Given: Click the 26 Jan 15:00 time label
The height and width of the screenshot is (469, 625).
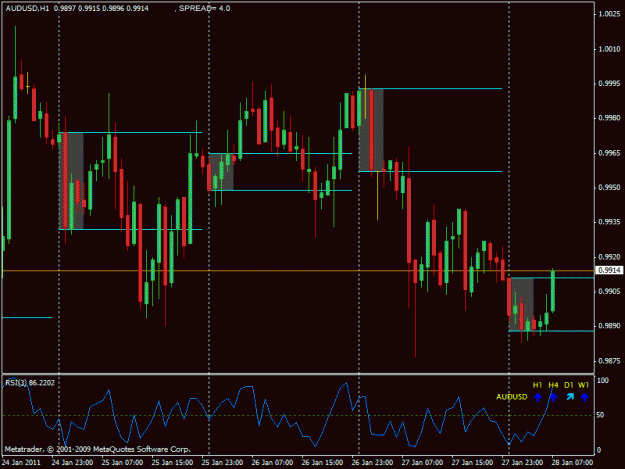Looking at the screenshot, I should [322, 462].
